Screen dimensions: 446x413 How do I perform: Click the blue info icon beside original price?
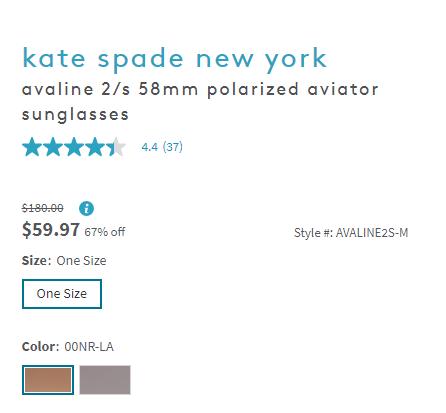pos(86,209)
